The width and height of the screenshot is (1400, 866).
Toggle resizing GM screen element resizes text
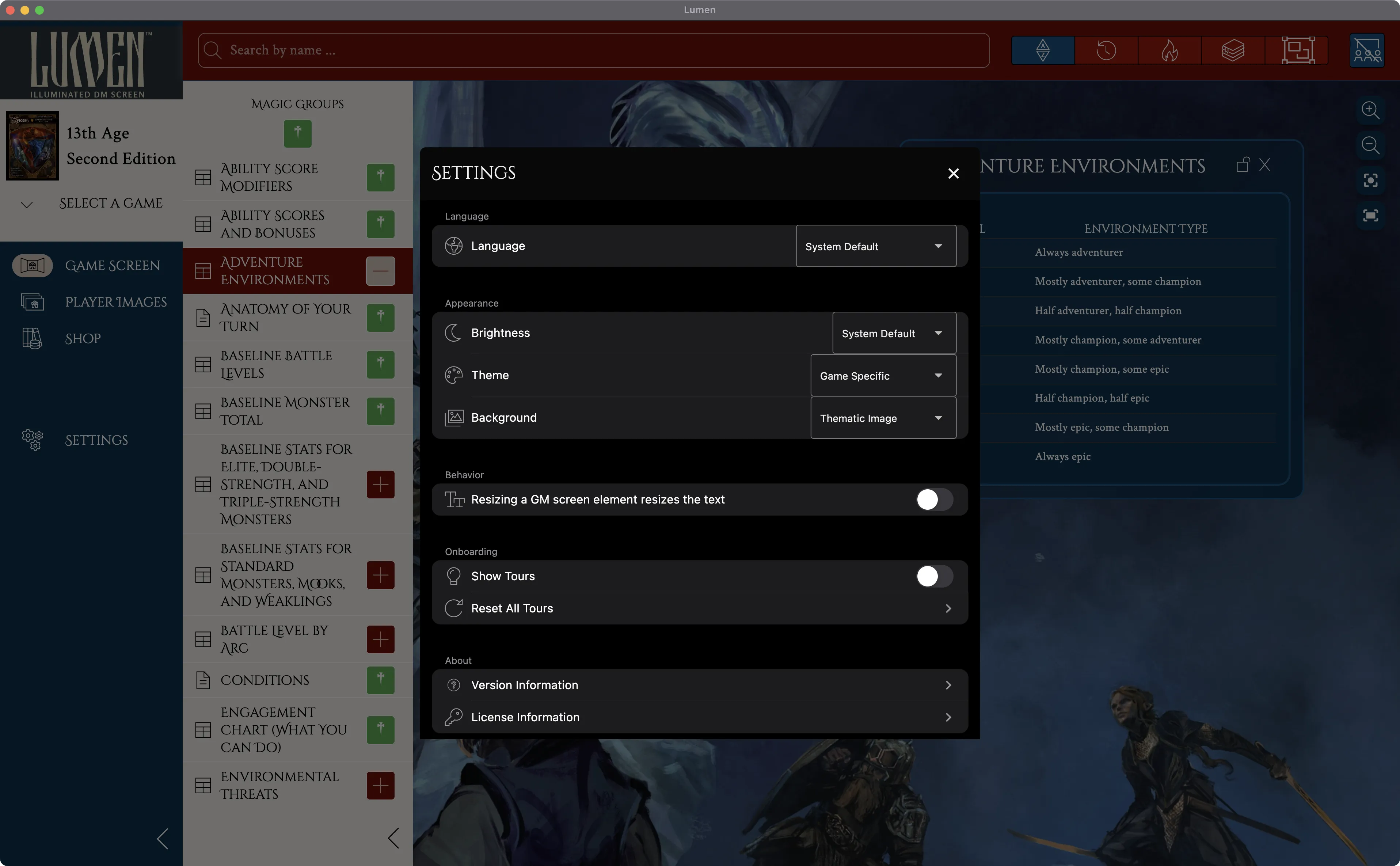(934, 500)
